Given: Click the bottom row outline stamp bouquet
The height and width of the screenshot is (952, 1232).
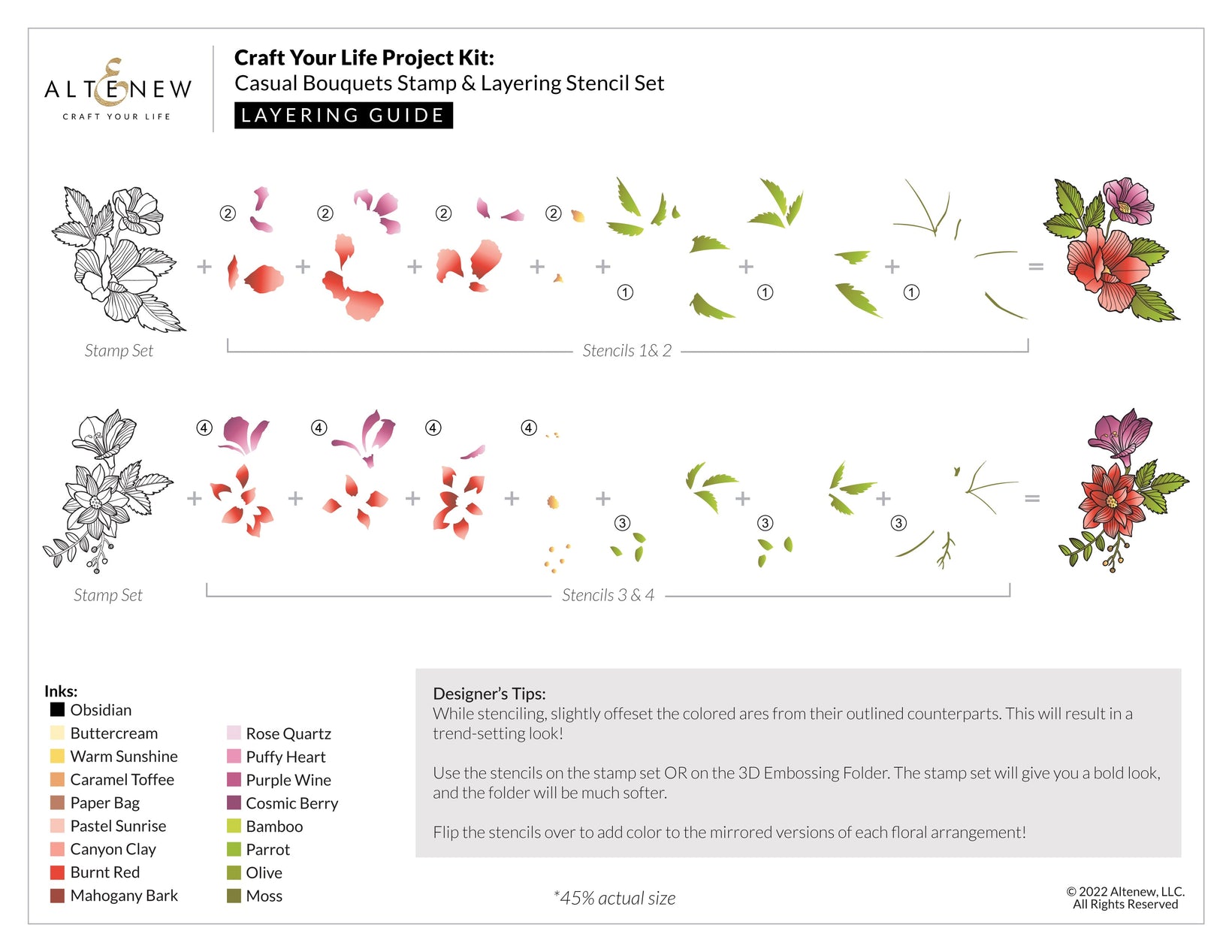Looking at the screenshot, I should pyautogui.click(x=107, y=491).
